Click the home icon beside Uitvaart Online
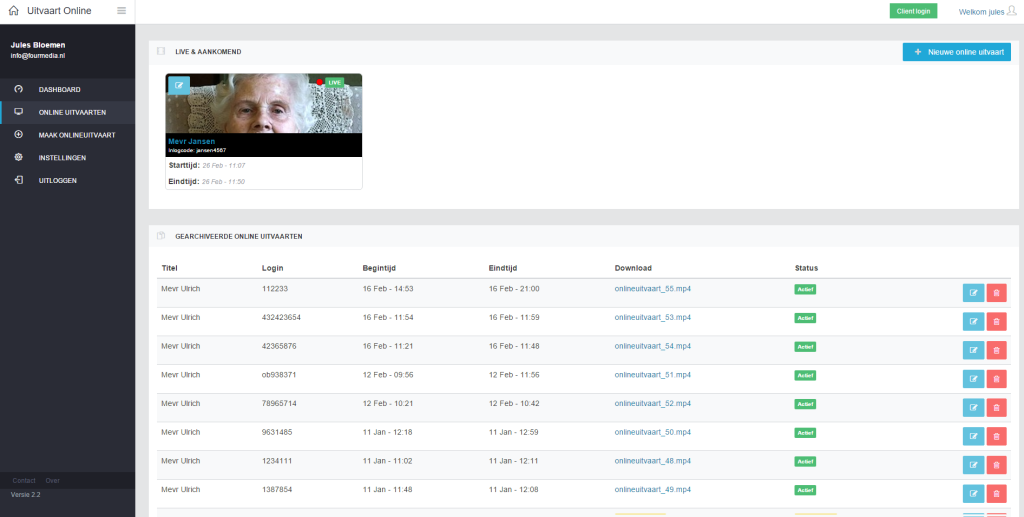This screenshot has height=517, width=1024. pos(13,11)
